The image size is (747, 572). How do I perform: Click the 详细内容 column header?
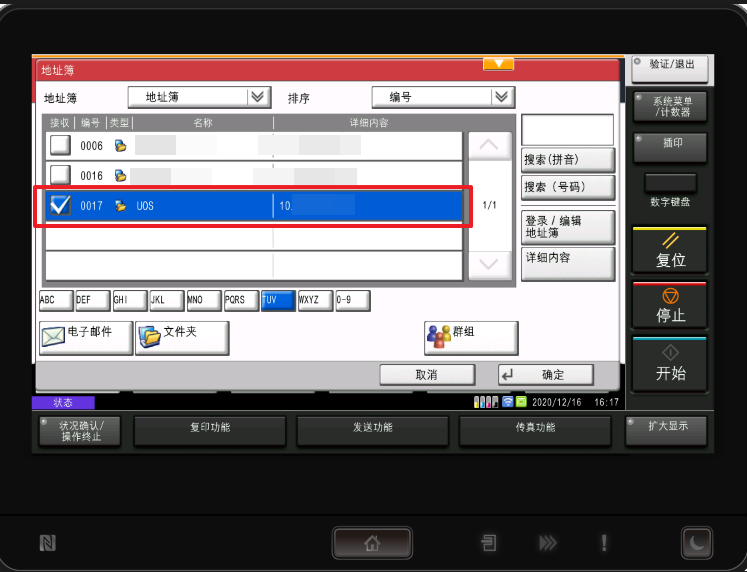pos(369,123)
